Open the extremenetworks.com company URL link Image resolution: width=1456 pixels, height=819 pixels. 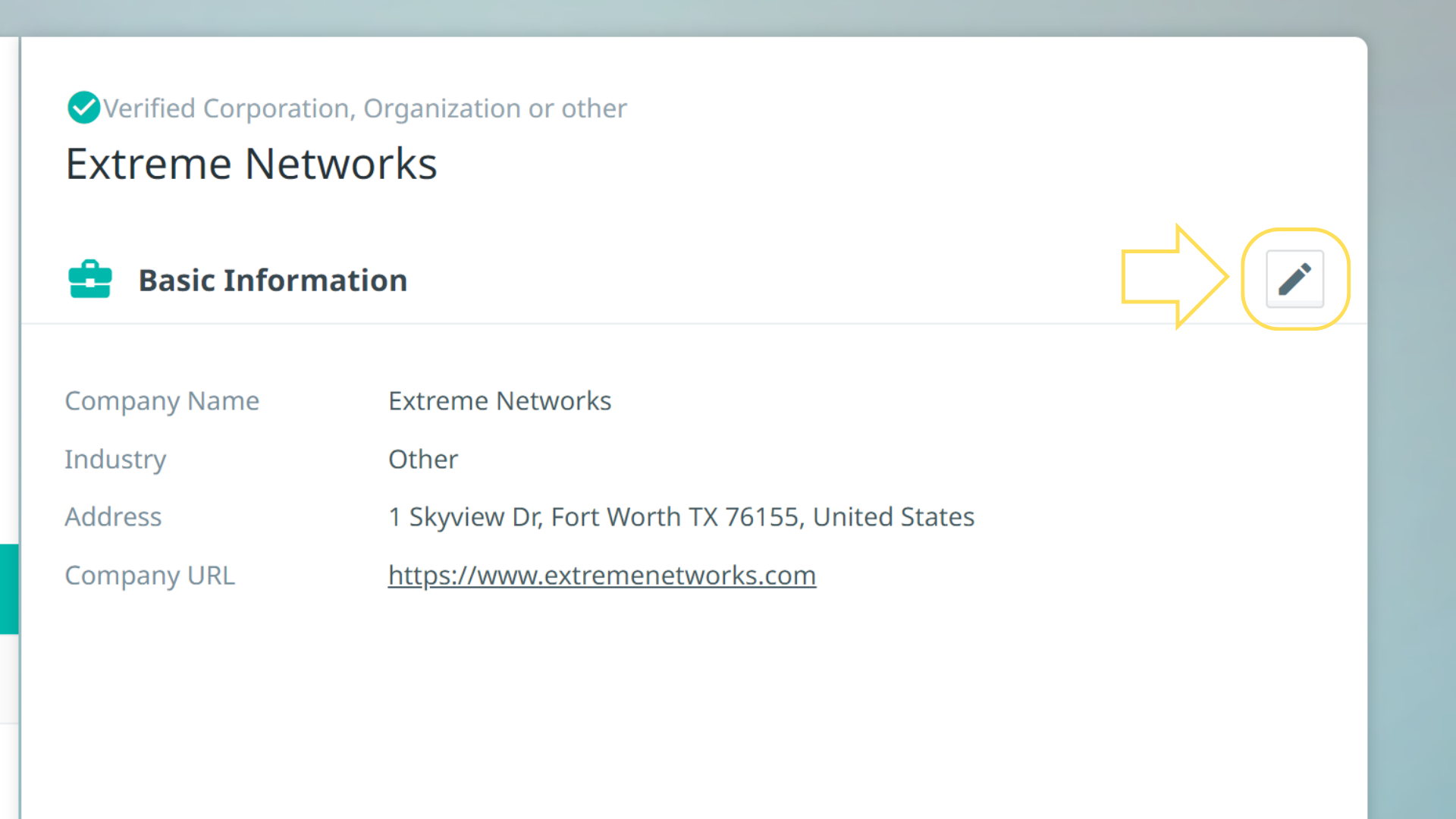click(601, 576)
